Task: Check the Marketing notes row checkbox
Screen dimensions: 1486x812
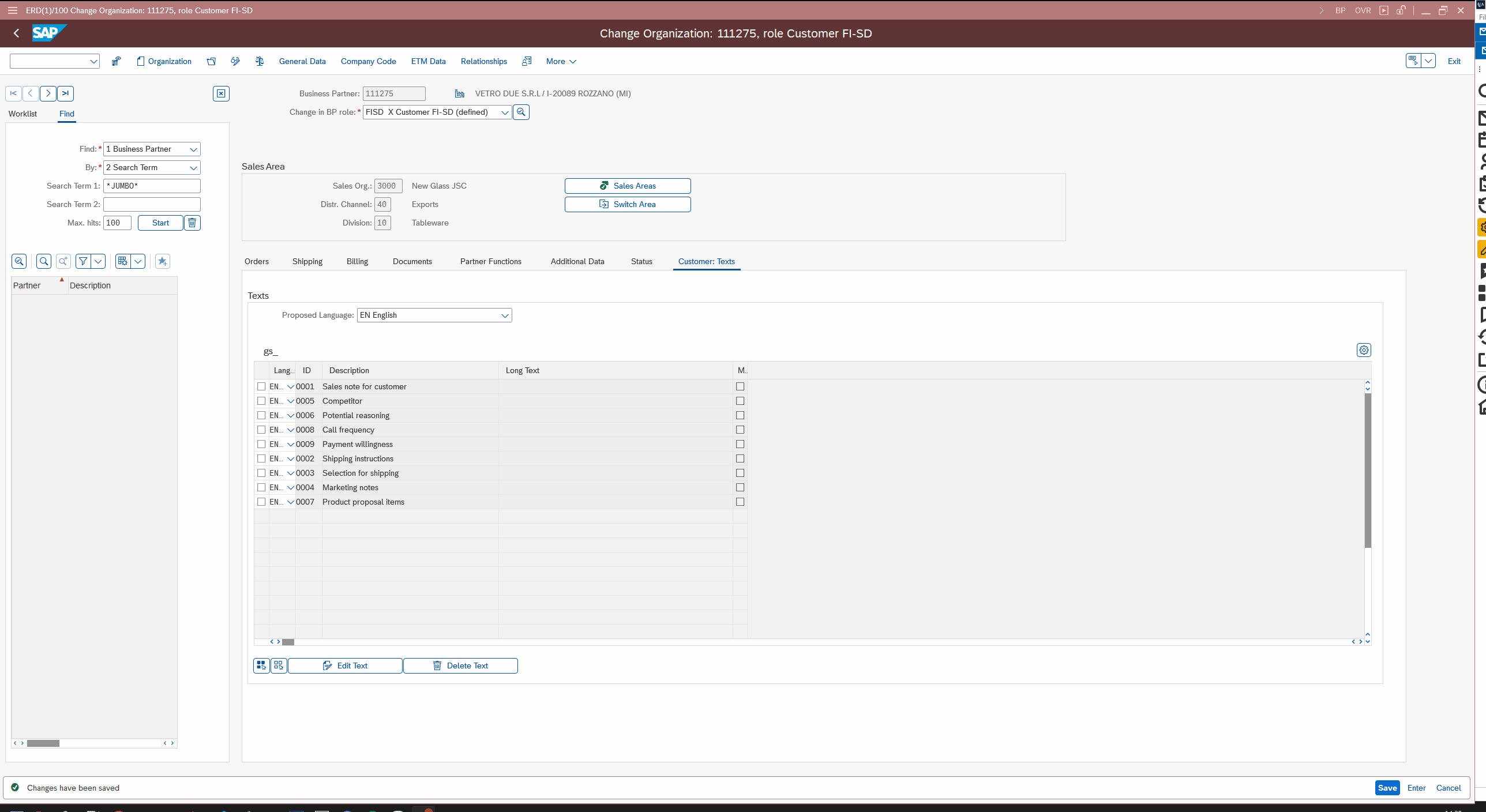Action: tap(261, 487)
